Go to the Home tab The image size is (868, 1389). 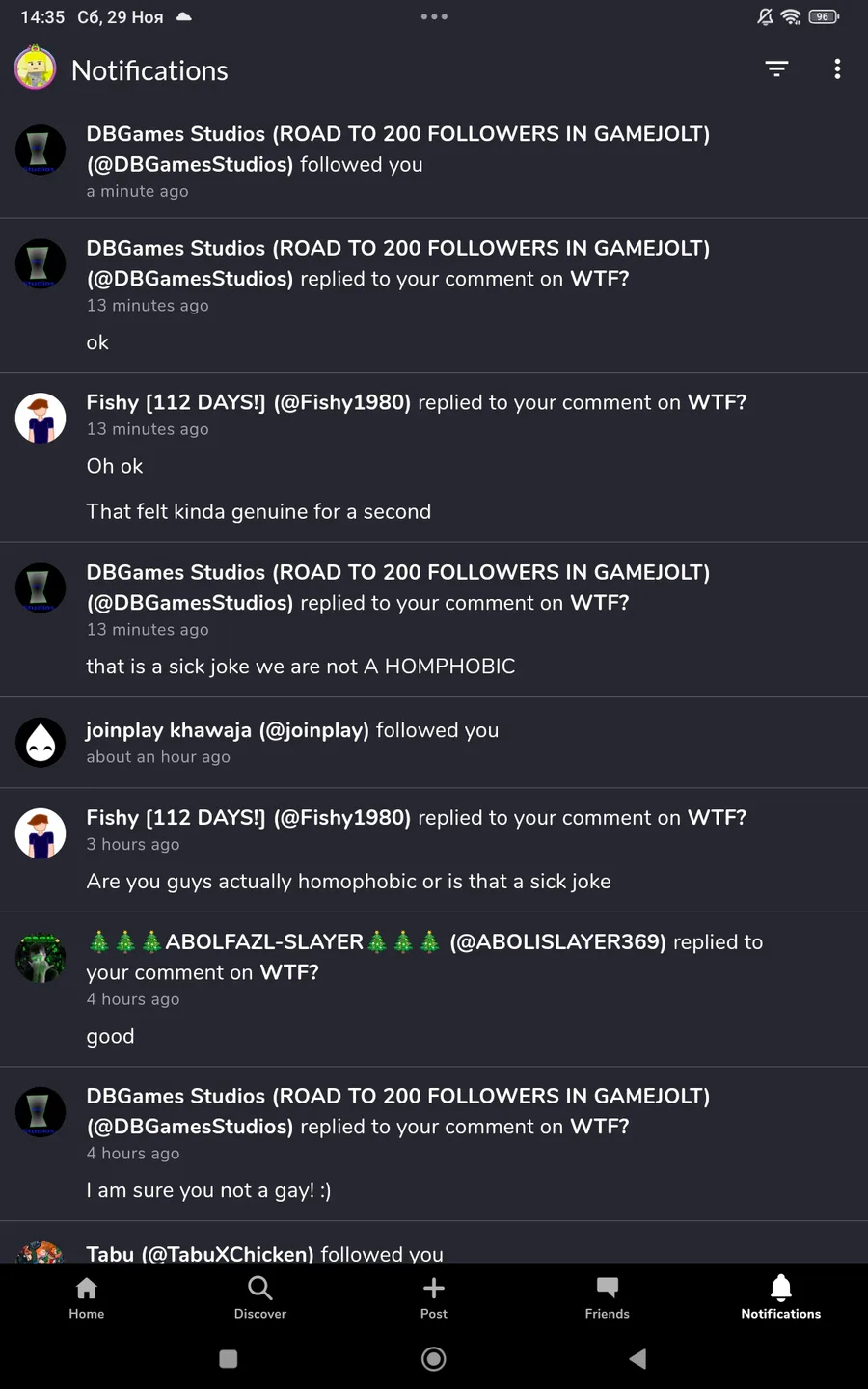pos(87,1297)
